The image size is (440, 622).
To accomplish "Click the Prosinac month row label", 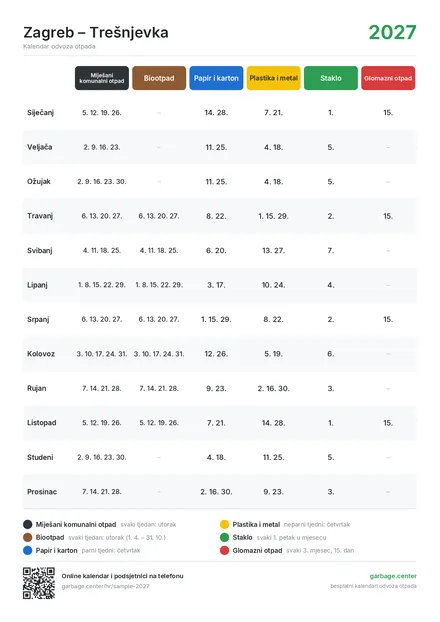I will pos(42,492).
